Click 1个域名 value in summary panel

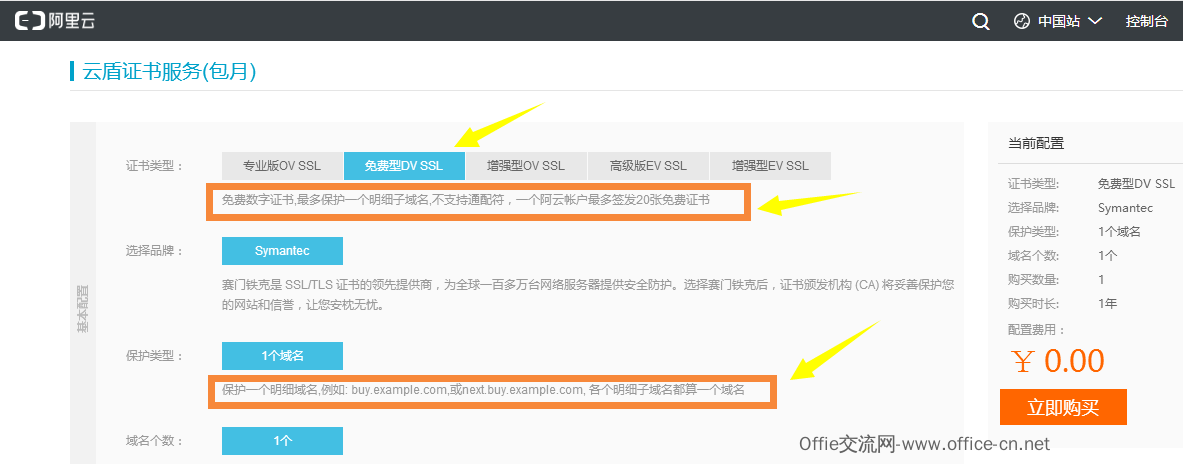[x=1119, y=232]
